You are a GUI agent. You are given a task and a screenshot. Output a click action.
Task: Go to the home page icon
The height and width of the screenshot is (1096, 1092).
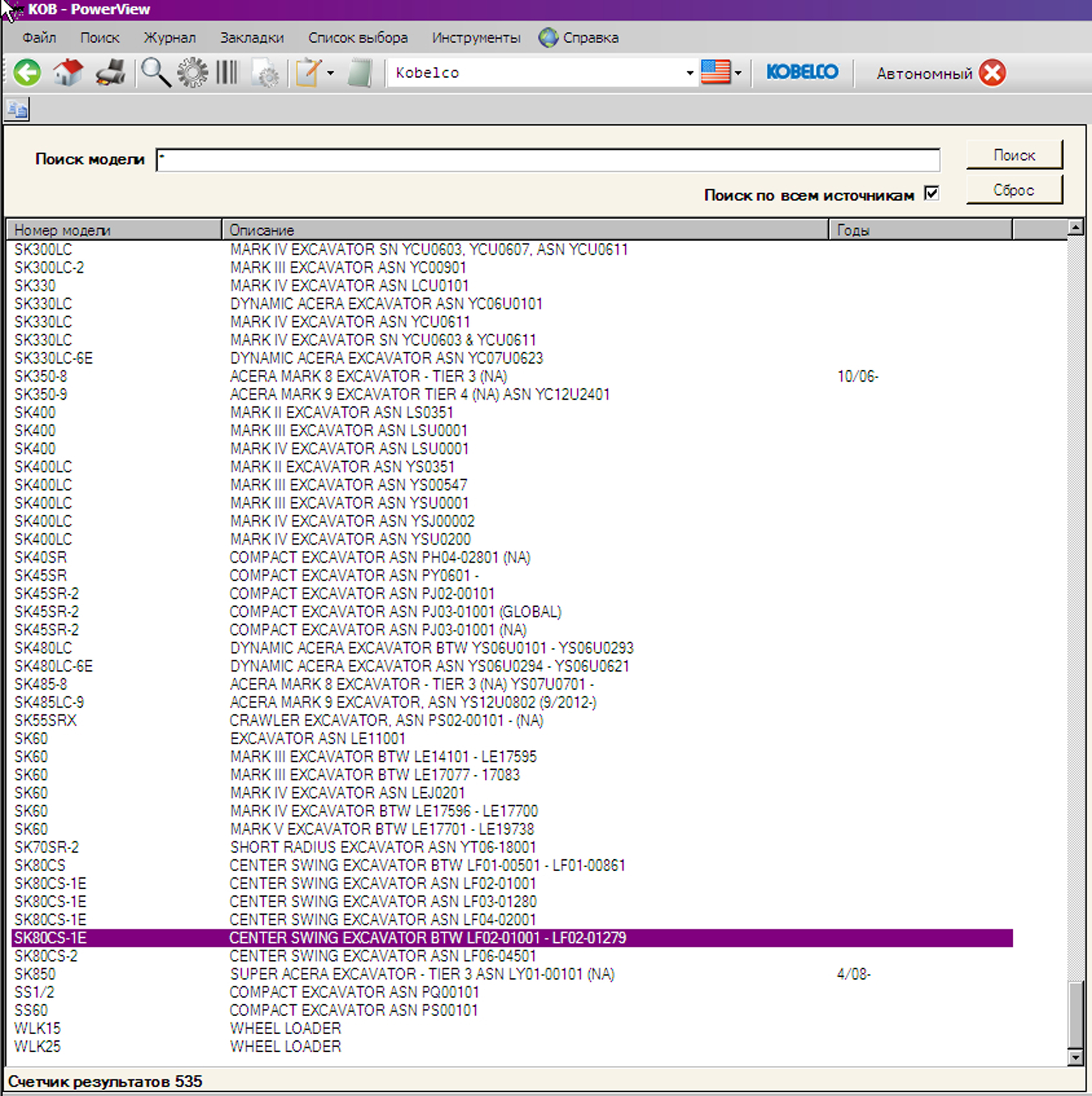(68, 72)
